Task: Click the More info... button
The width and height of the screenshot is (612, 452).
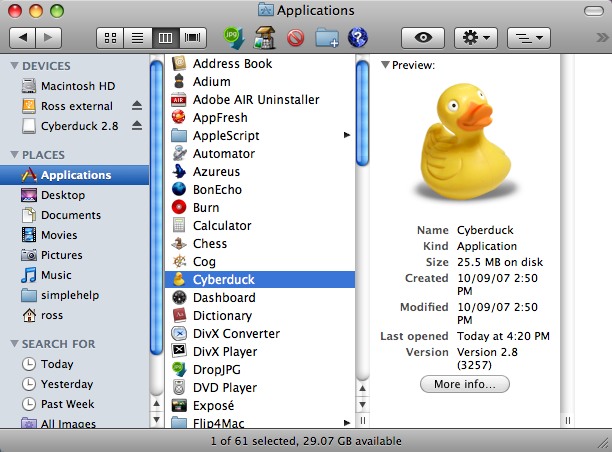Action: point(464,384)
